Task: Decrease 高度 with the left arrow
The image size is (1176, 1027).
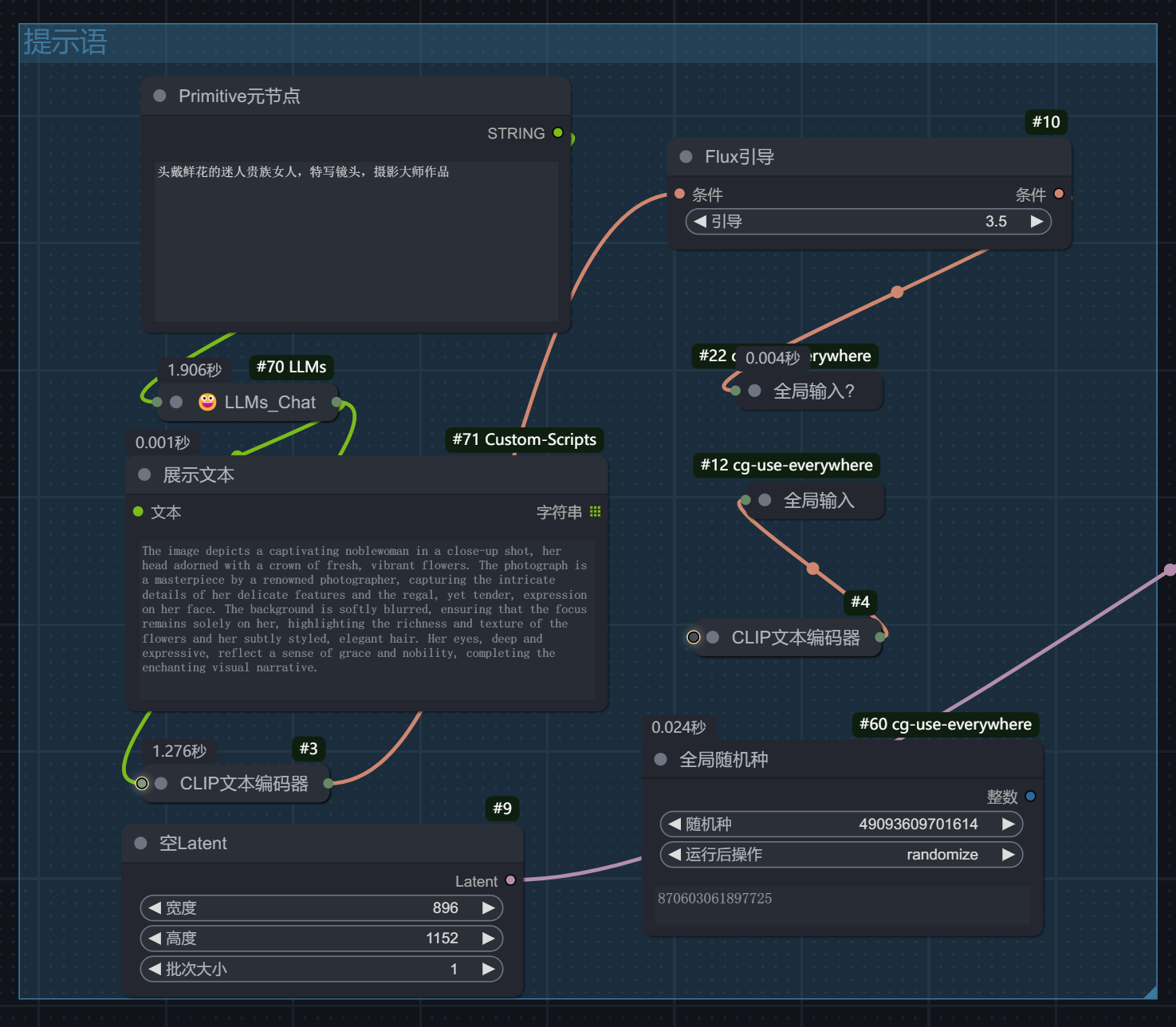Action: (155, 938)
